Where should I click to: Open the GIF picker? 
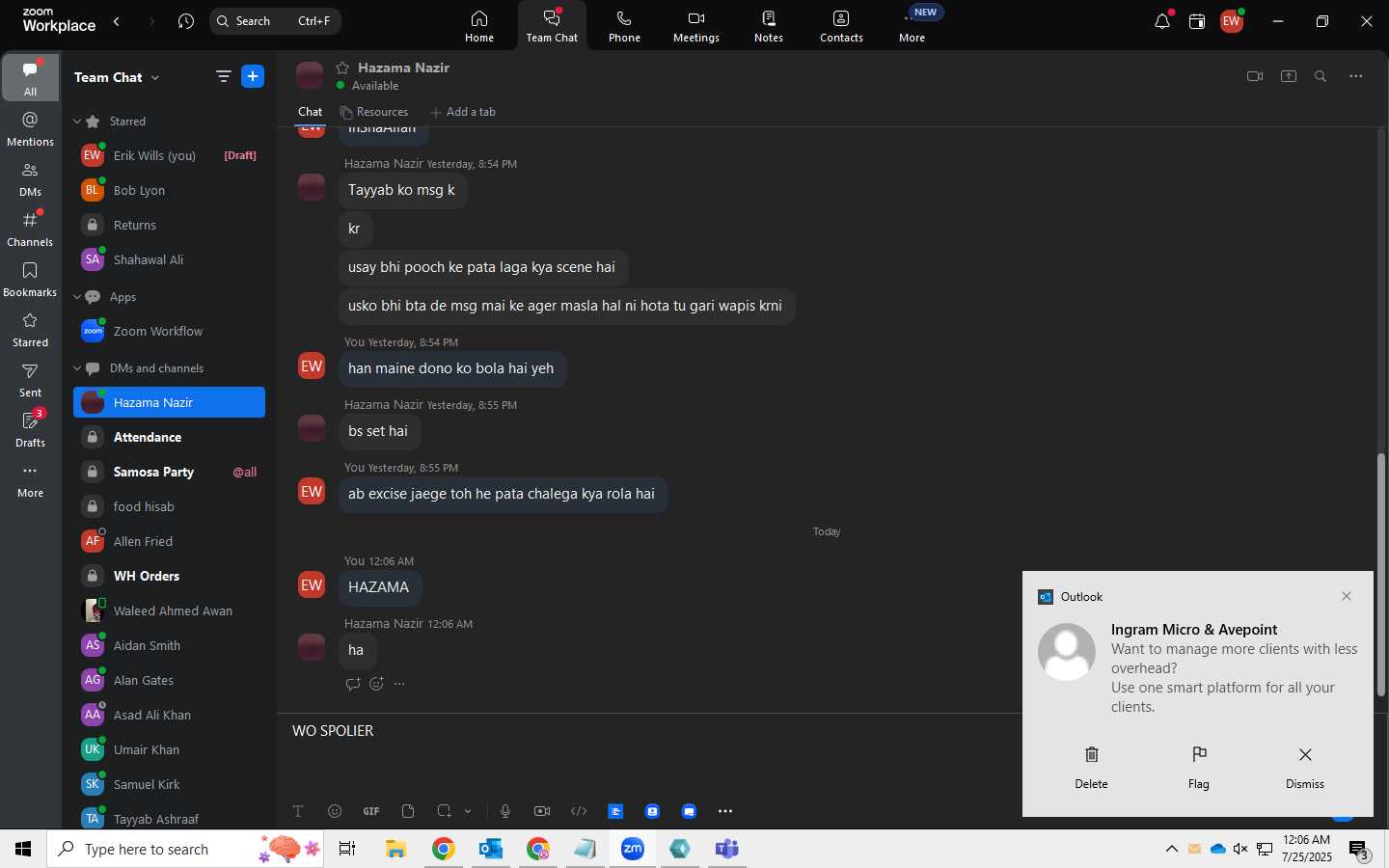point(371,811)
